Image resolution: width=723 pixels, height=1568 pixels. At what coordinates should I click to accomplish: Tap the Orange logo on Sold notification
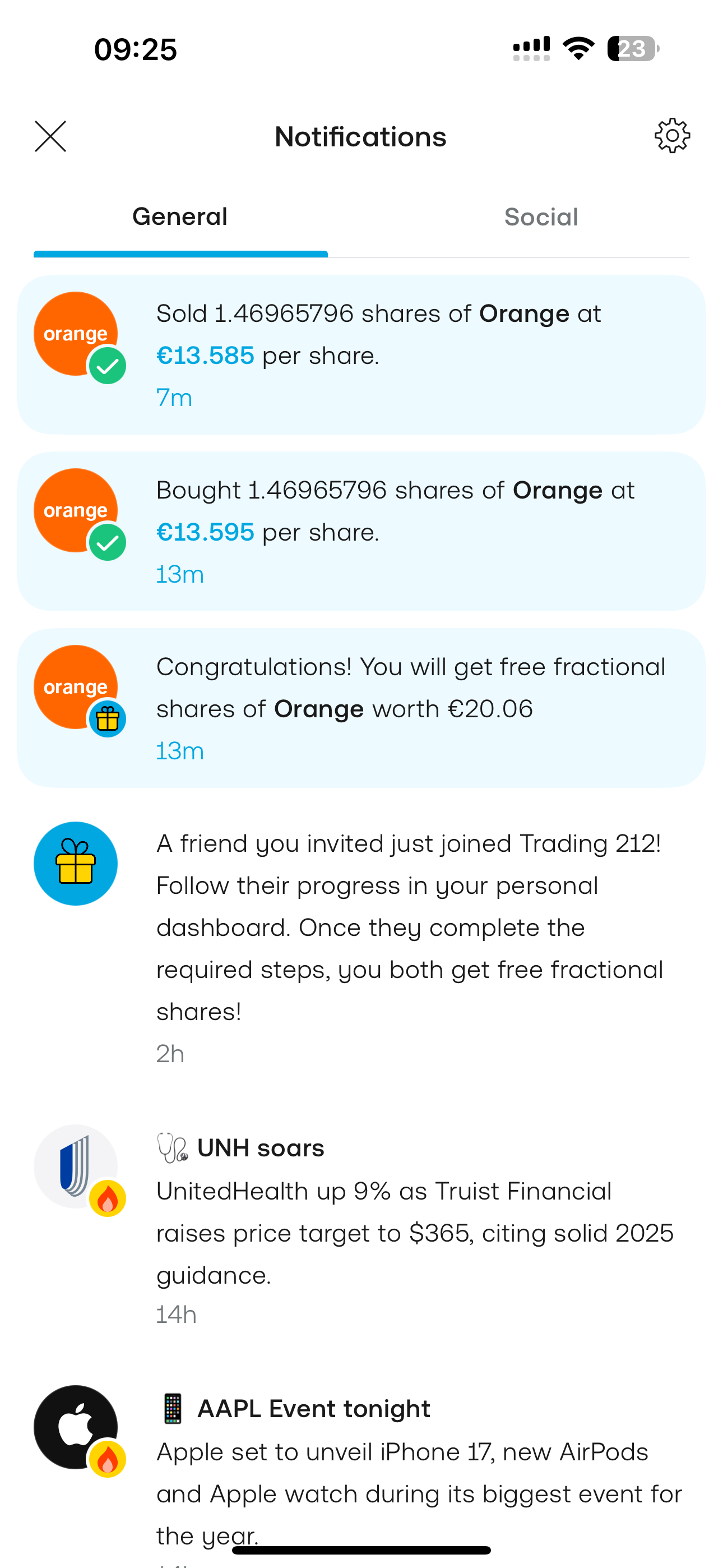pyautogui.click(x=76, y=334)
